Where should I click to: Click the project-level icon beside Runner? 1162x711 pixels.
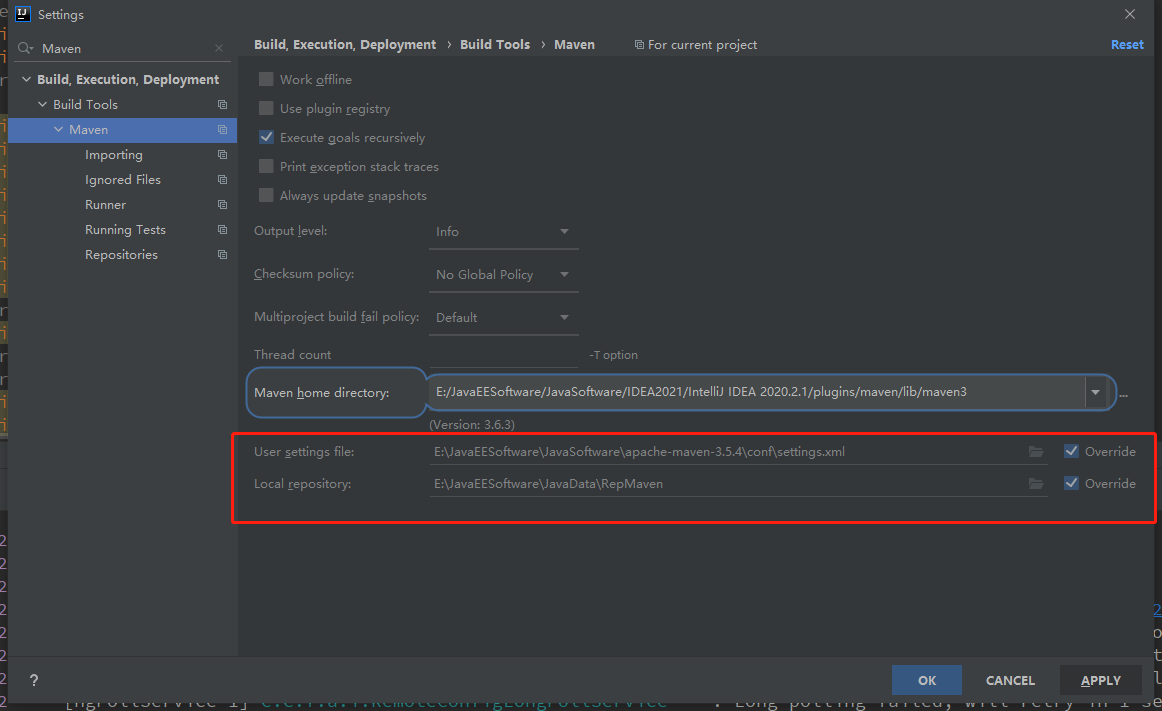coord(222,205)
